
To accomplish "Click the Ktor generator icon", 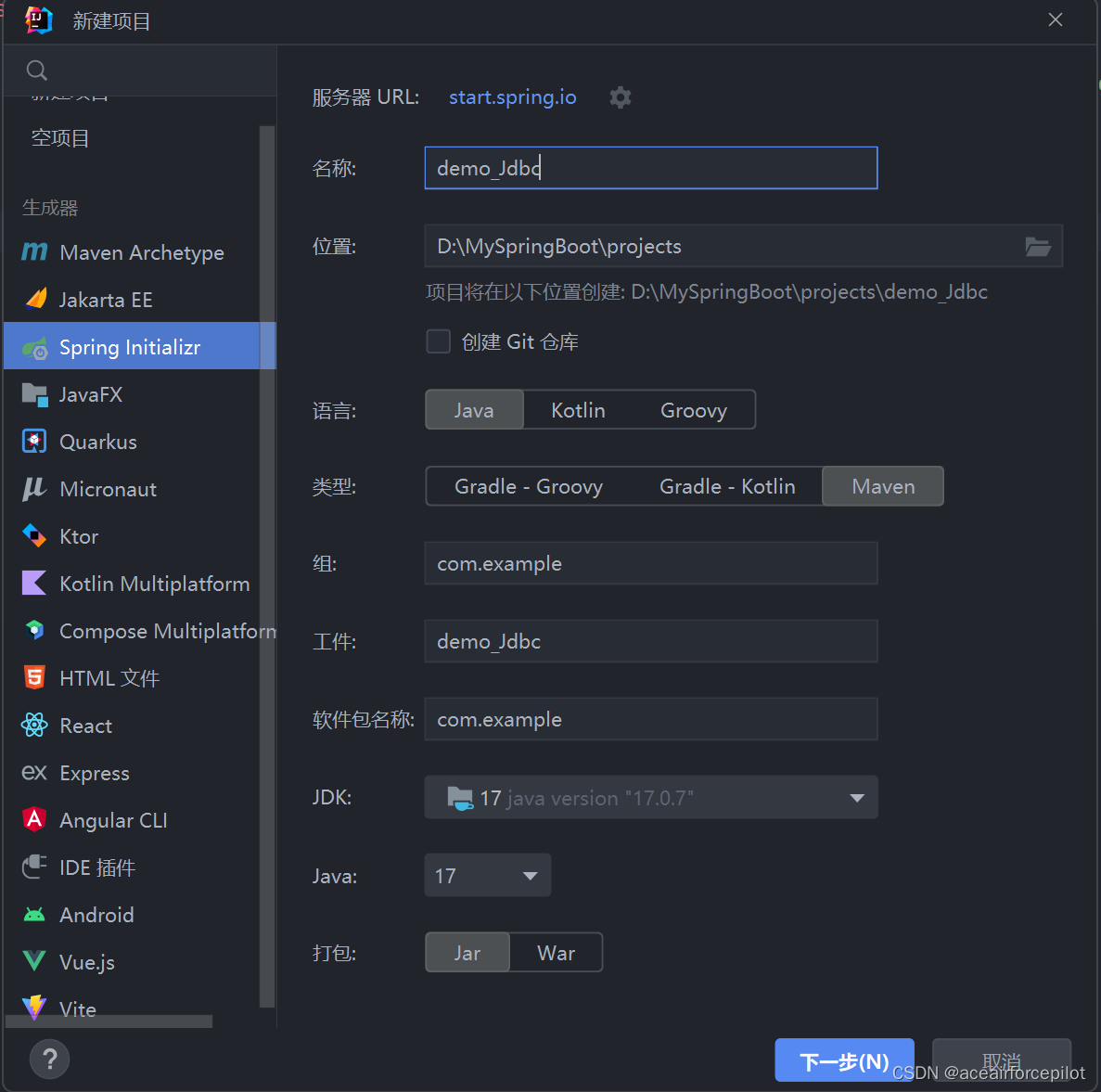I will click(34, 536).
